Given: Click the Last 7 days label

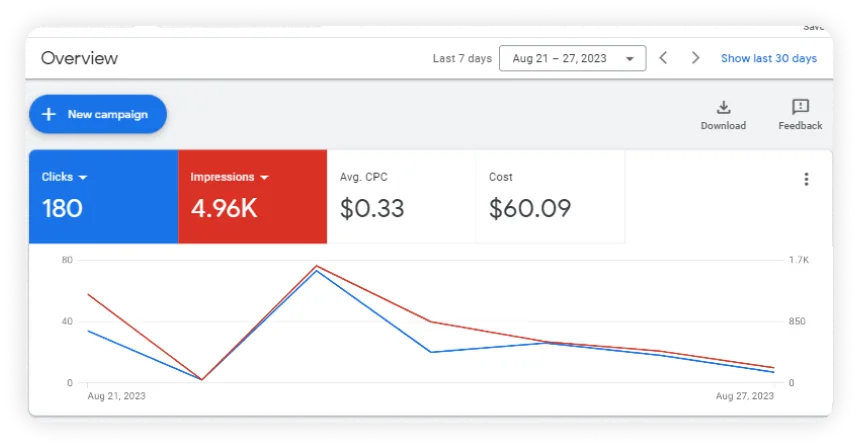Looking at the screenshot, I should [462, 58].
